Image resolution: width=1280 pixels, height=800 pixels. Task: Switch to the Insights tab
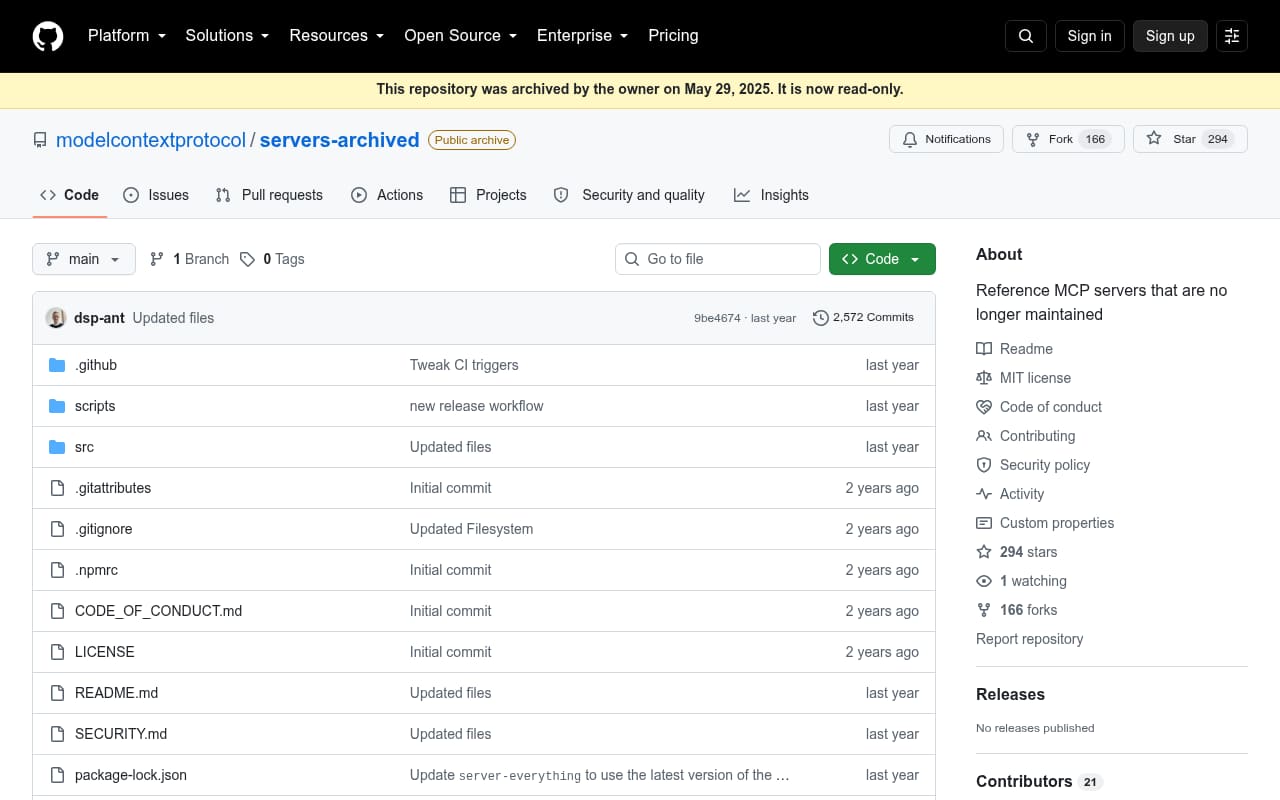point(771,195)
